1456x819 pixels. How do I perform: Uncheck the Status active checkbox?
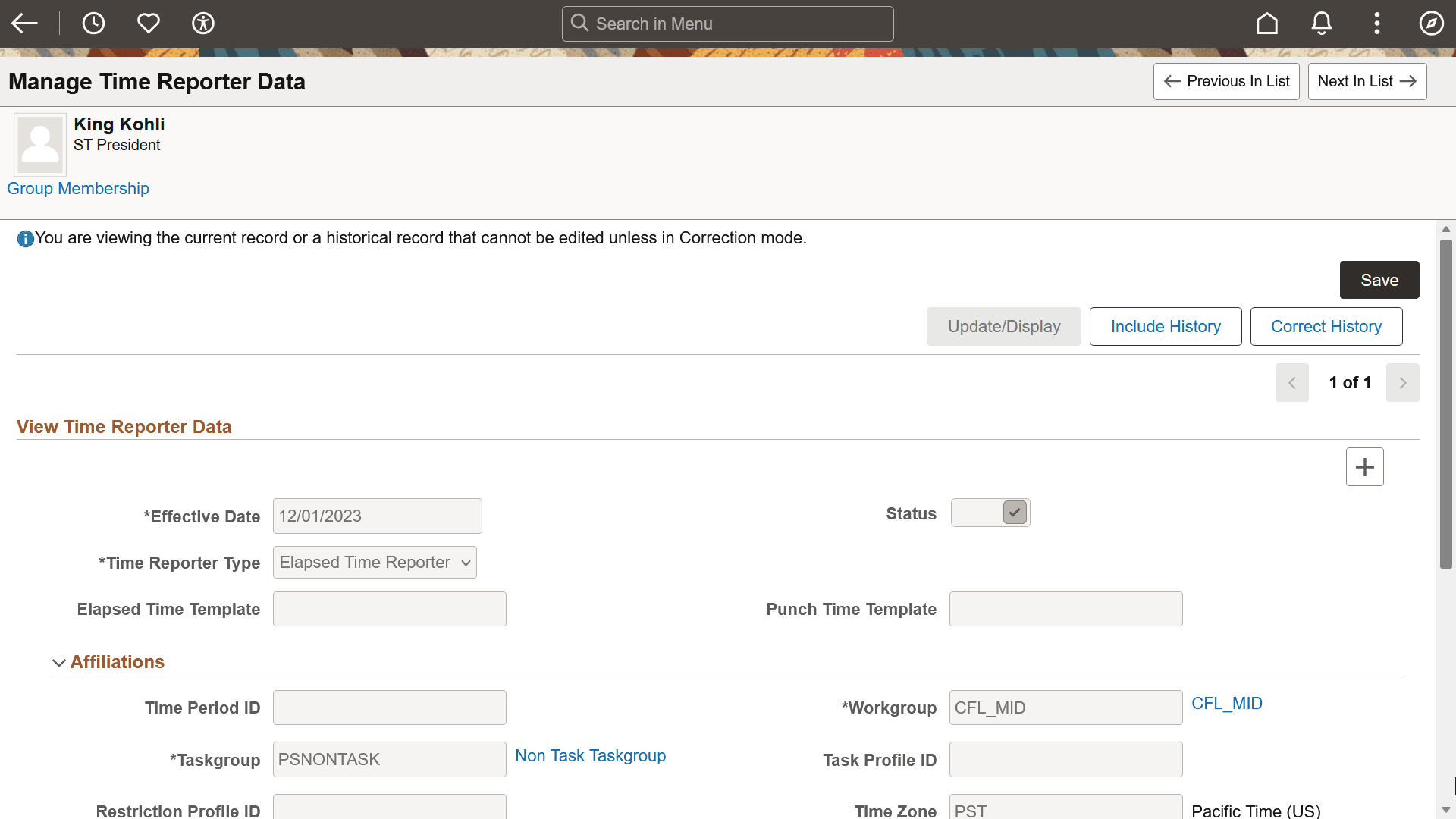tap(1014, 512)
